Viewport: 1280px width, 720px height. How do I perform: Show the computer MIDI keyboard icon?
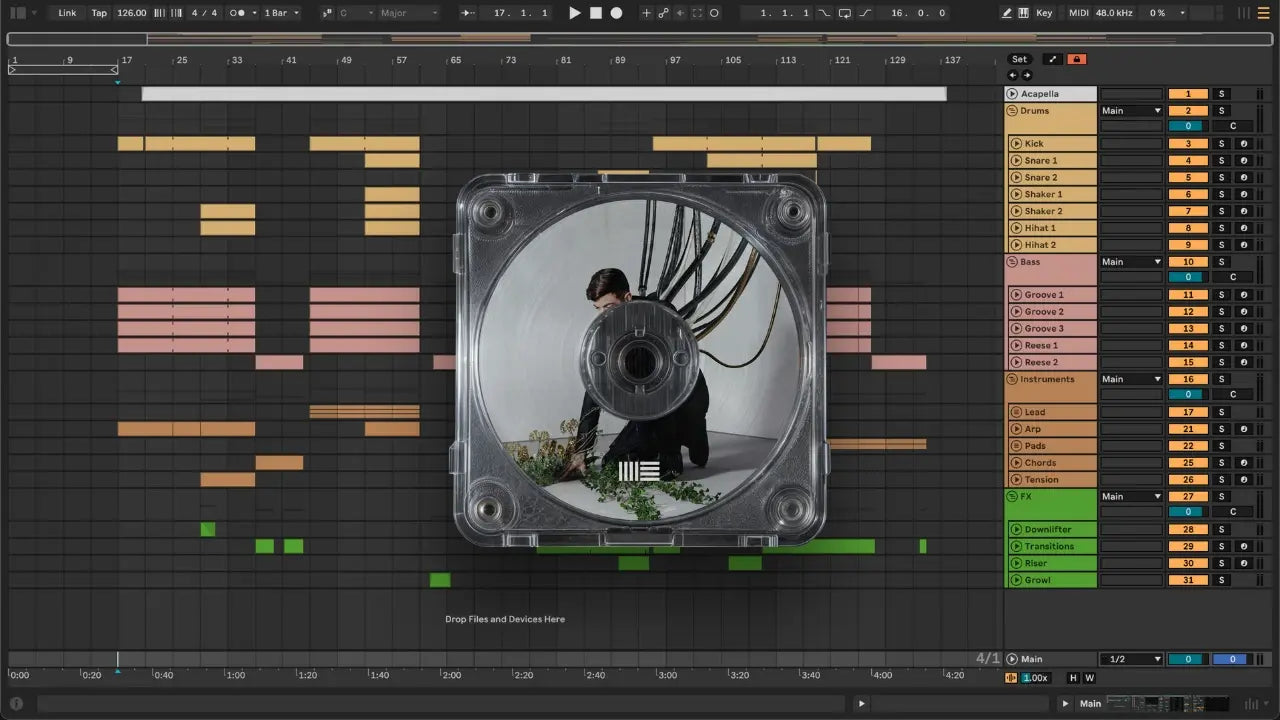pos(1023,13)
